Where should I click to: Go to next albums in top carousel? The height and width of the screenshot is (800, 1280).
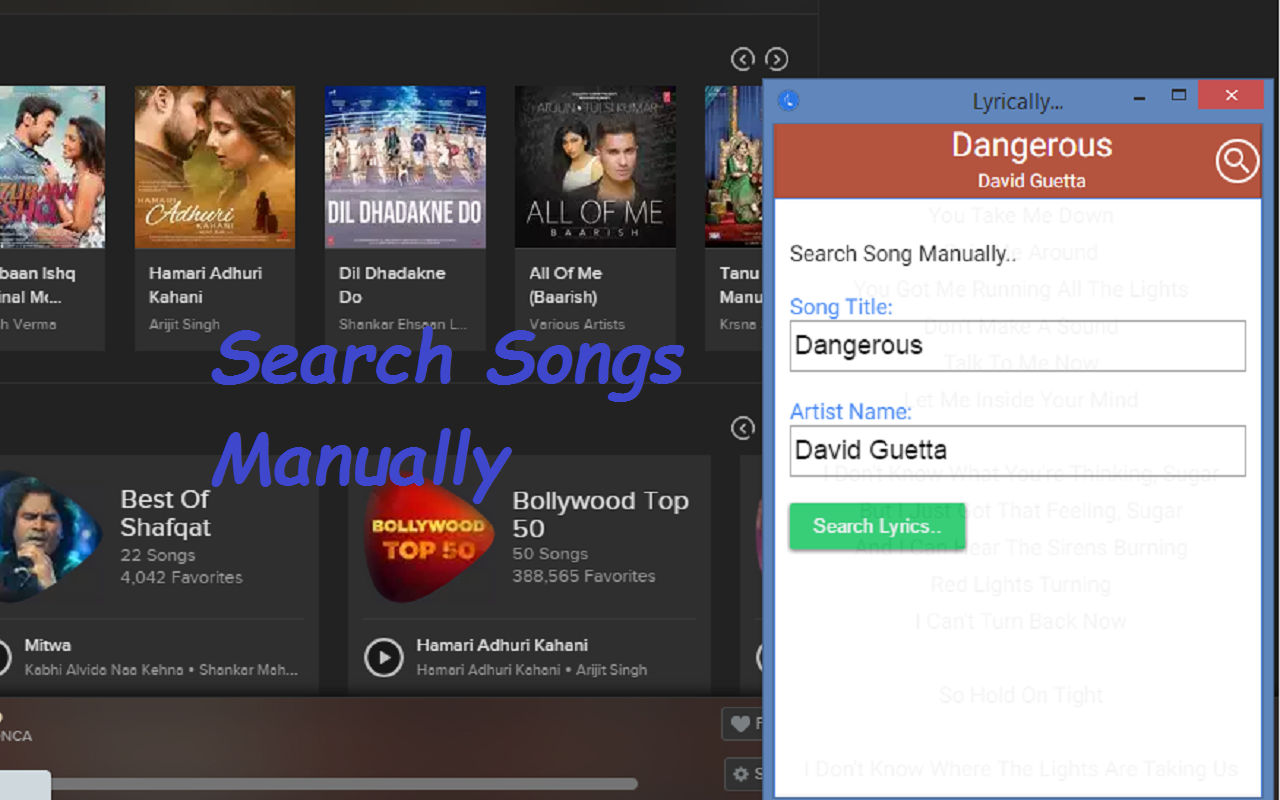pyautogui.click(x=776, y=59)
